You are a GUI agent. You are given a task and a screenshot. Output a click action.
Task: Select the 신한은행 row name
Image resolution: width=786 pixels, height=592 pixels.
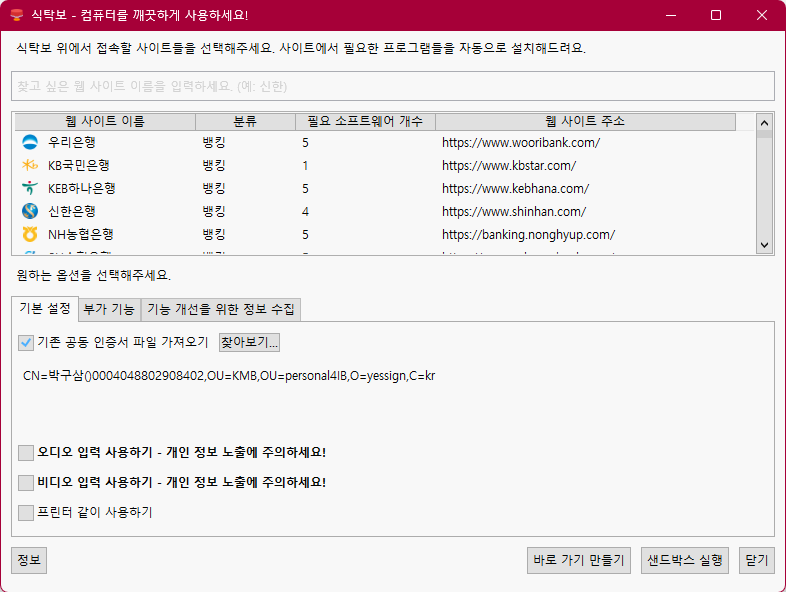pos(72,212)
